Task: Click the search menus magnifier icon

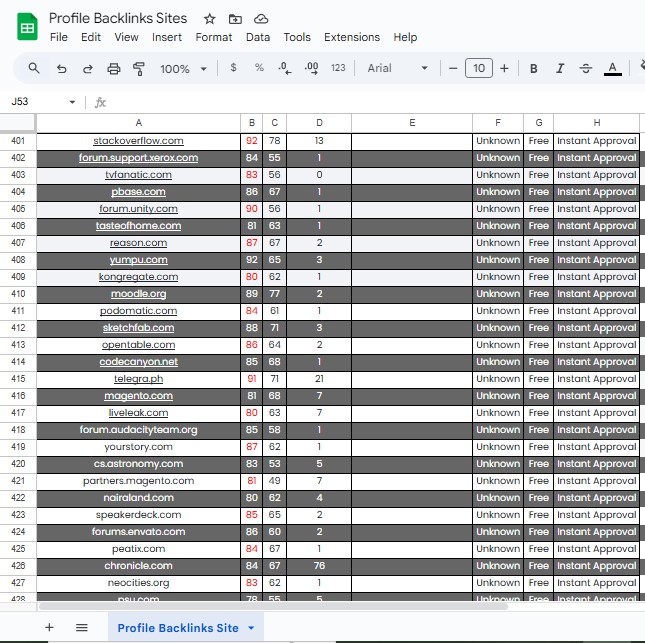Action: [34, 68]
